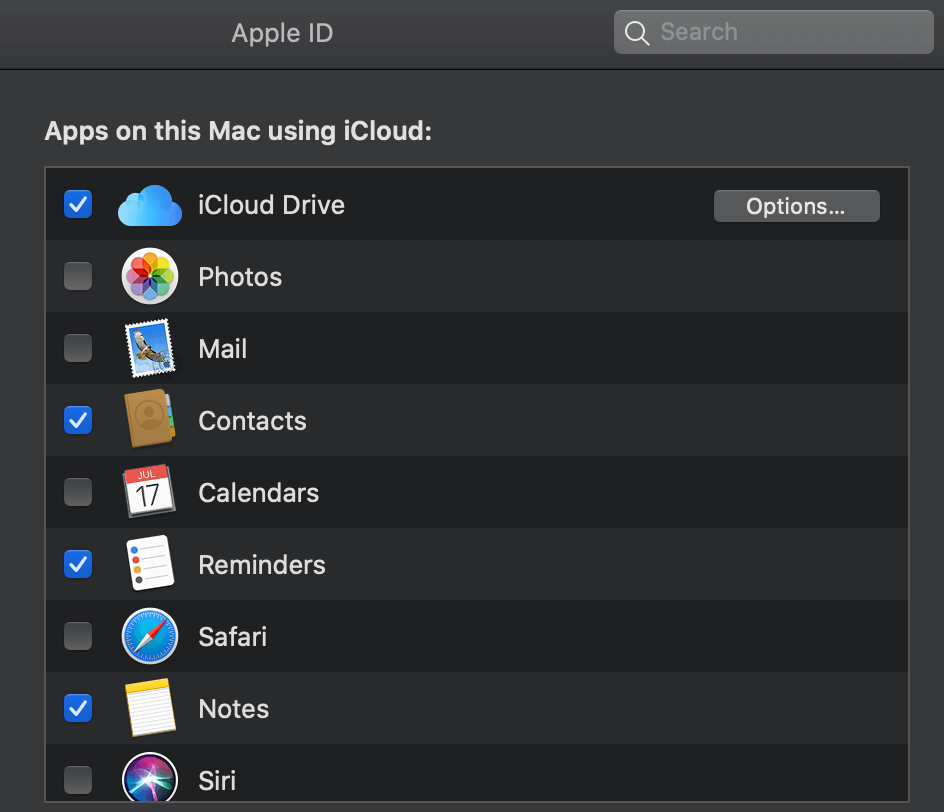
Task: Select the Notes label
Action: (234, 708)
